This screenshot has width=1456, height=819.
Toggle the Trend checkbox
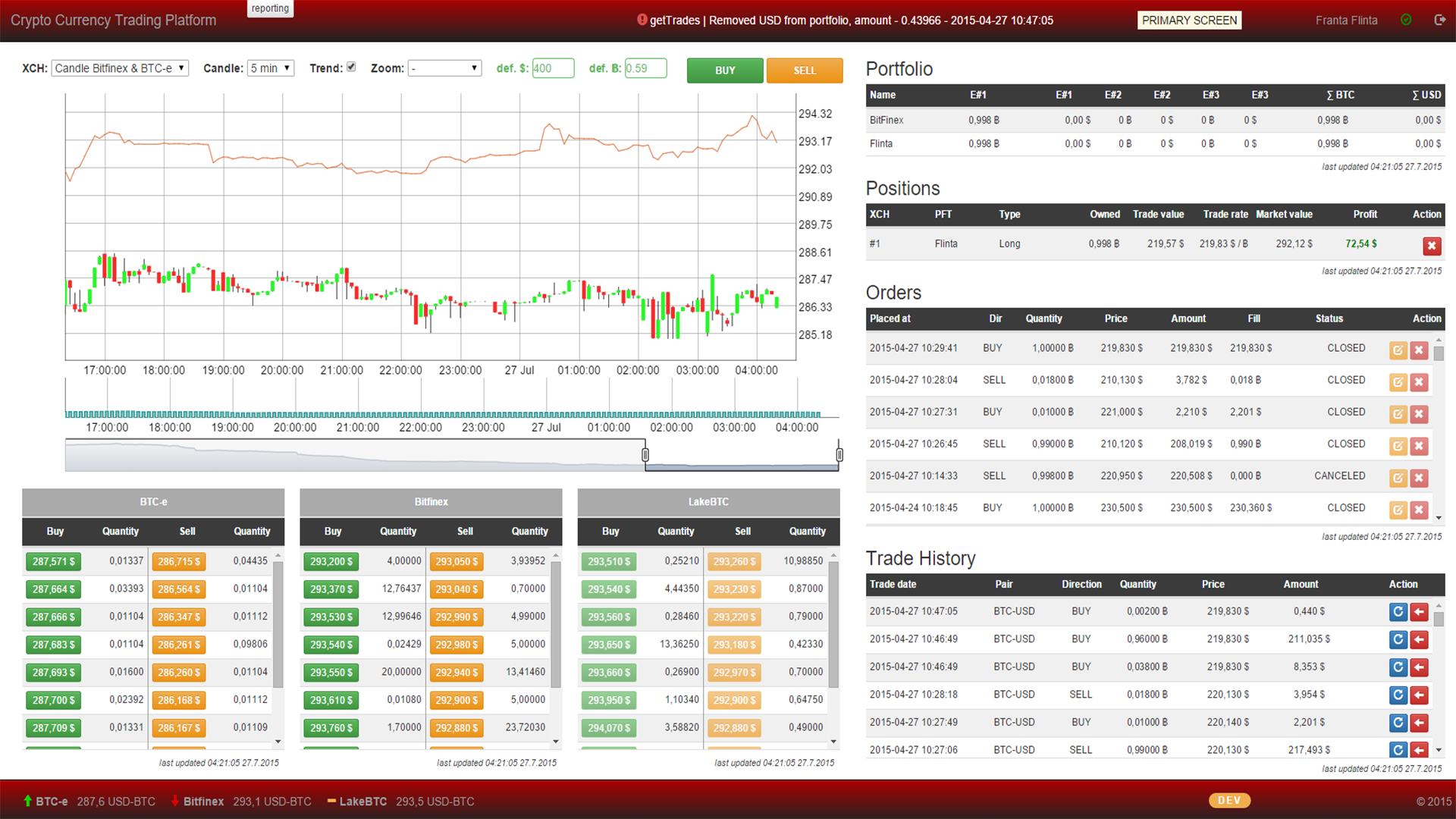[351, 67]
